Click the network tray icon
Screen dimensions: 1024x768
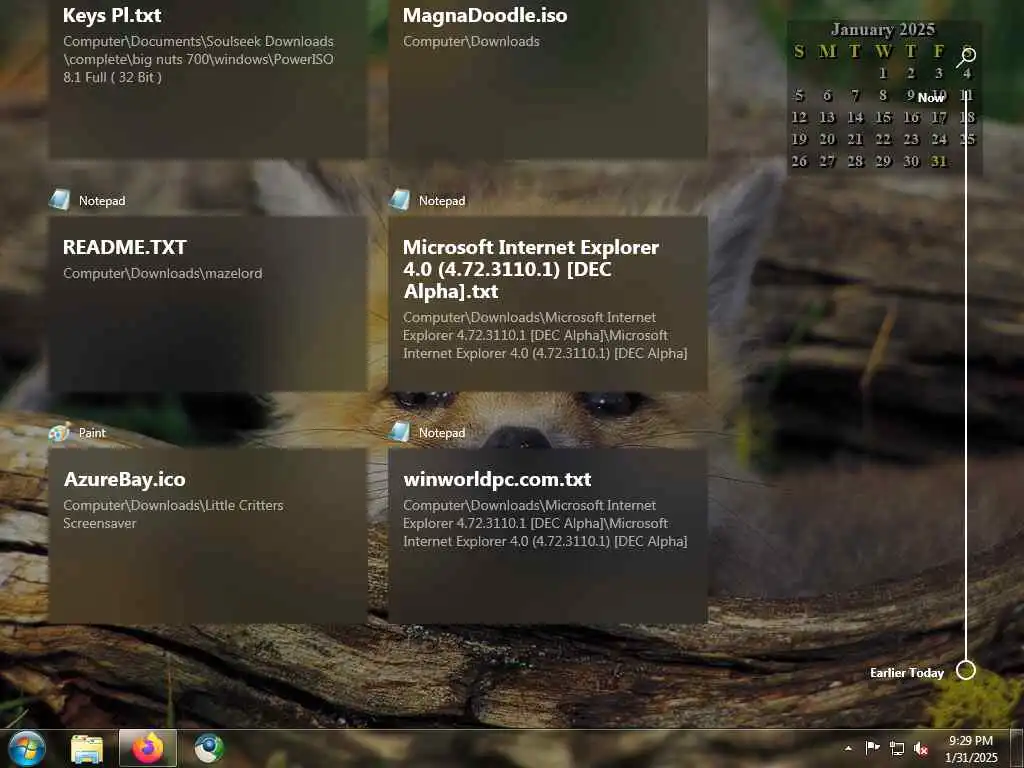(x=897, y=748)
